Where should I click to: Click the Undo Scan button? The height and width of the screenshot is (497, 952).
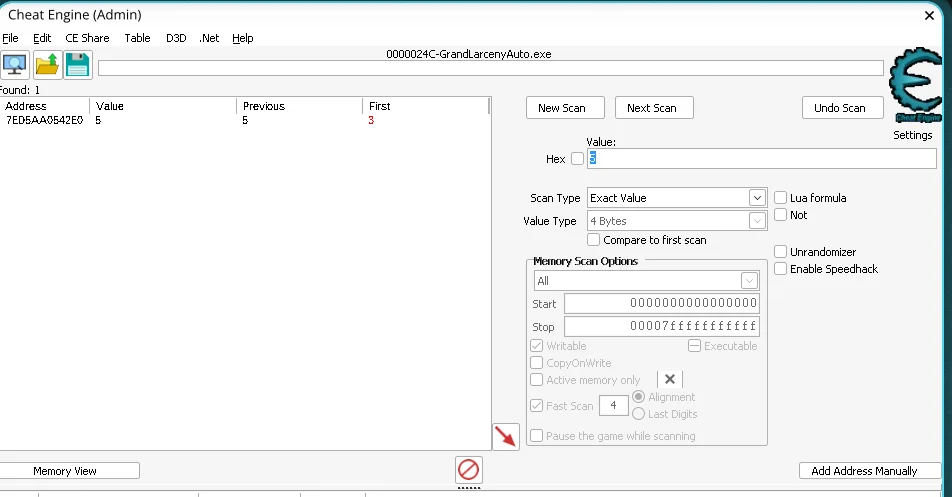[x=842, y=108]
